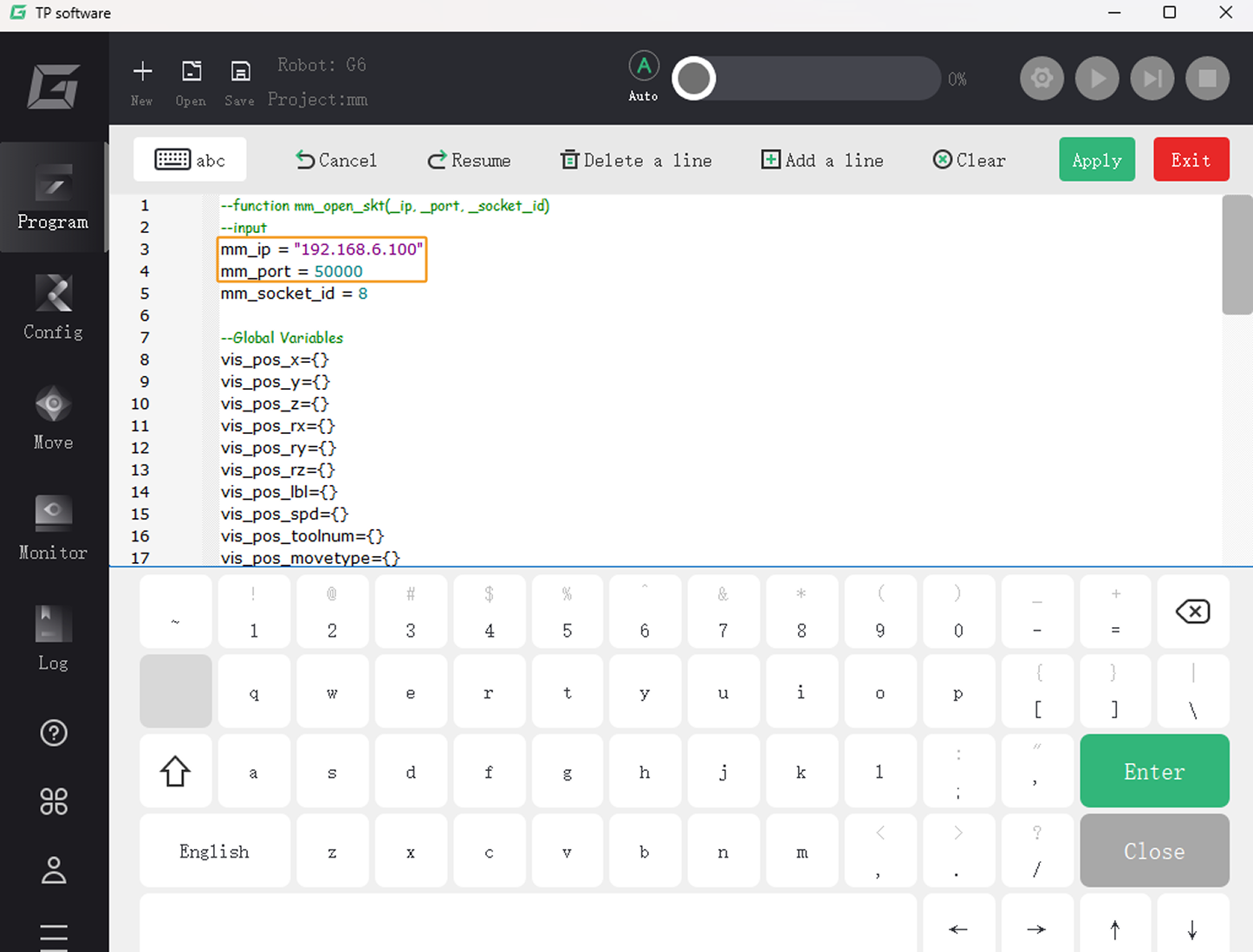Start program with the play button
Viewport: 1253px width, 952px height.
(x=1097, y=79)
